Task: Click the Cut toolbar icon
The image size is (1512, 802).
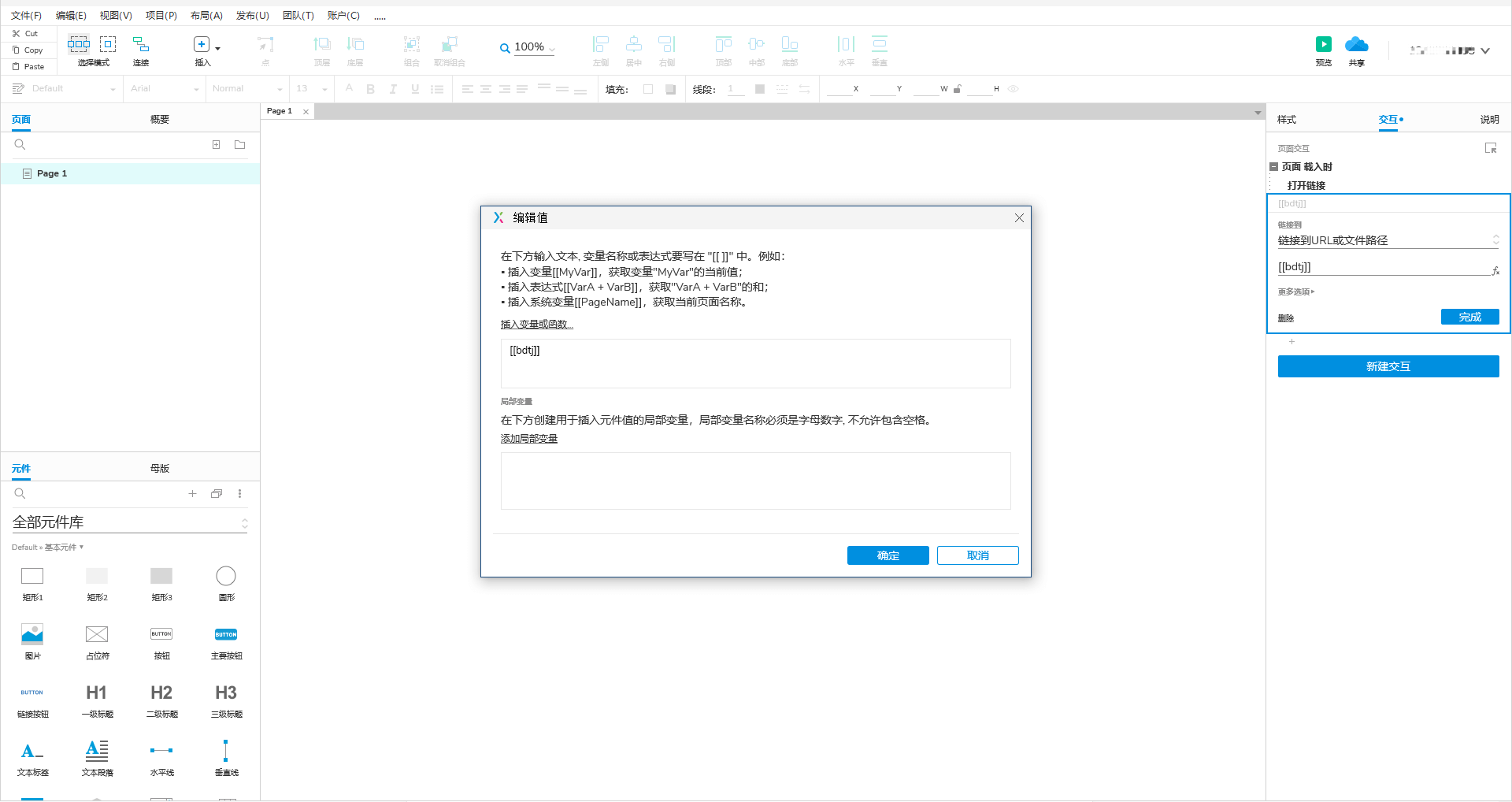Action: [24, 34]
